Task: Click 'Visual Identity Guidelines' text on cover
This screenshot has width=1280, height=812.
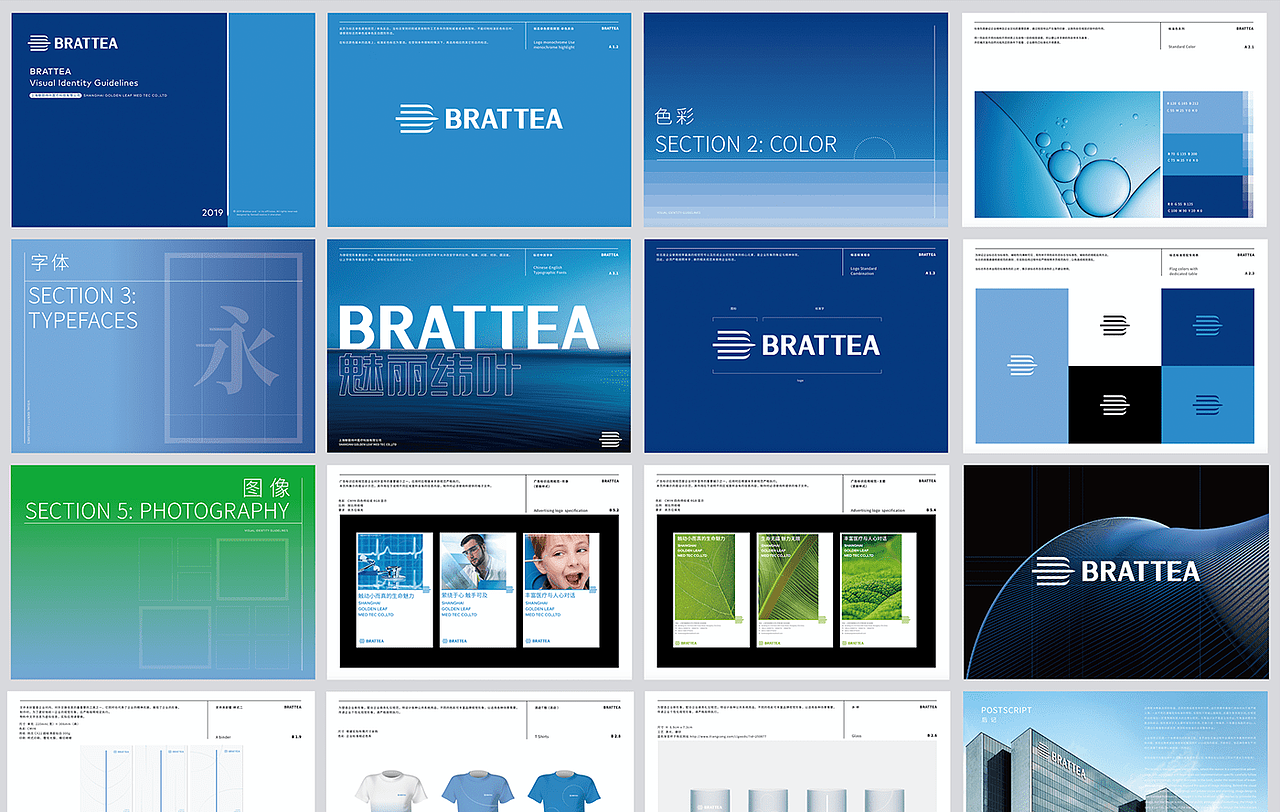Action: point(84,83)
